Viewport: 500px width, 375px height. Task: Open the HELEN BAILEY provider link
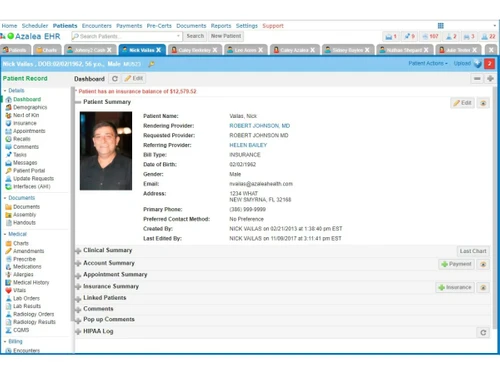click(248, 145)
